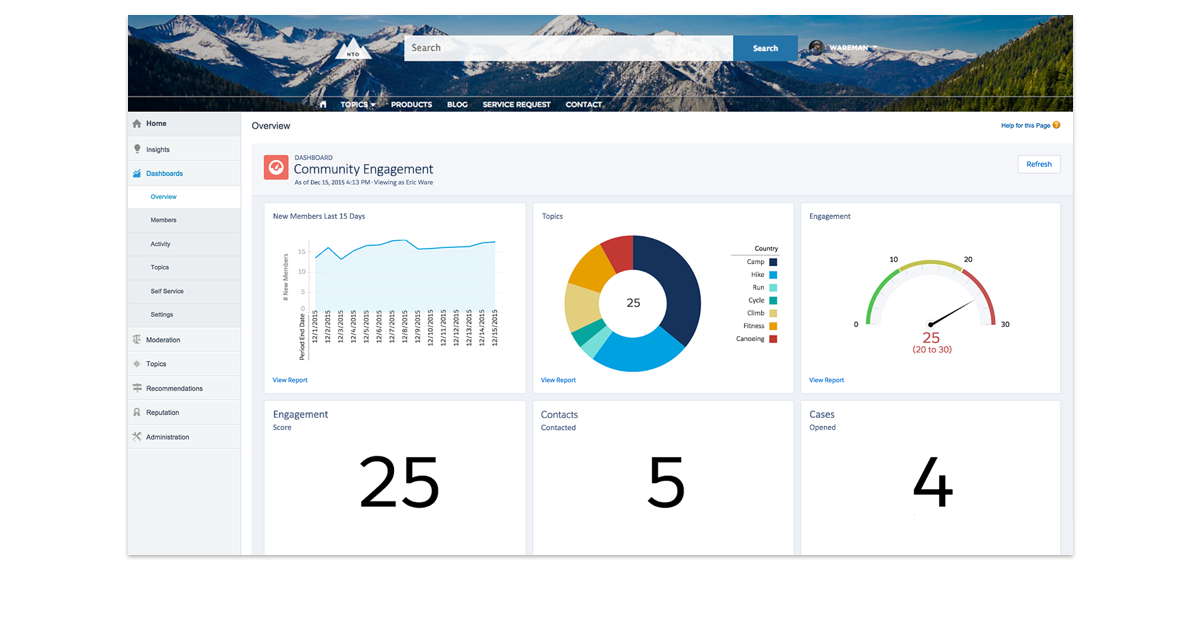Click into the Search input field
The width and height of the screenshot is (1200, 640).
568,48
